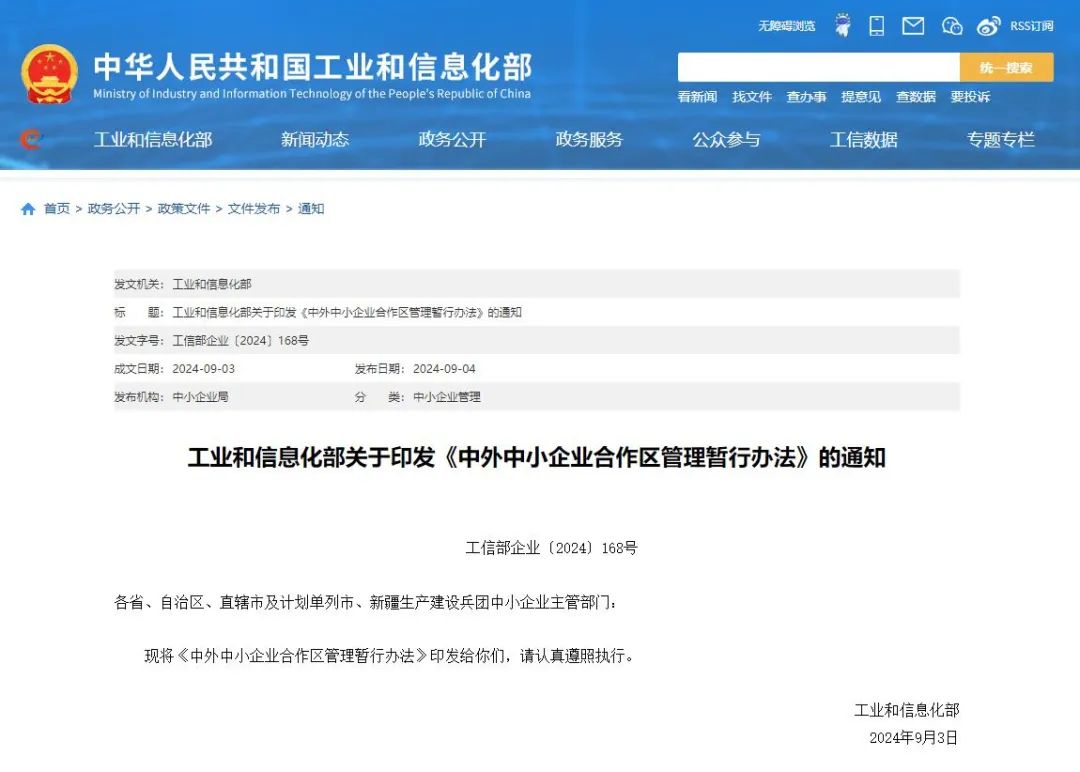Click the 统一搜索 search button
This screenshot has height=772, width=1080.
pyautogui.click(x=1006, y=67)
